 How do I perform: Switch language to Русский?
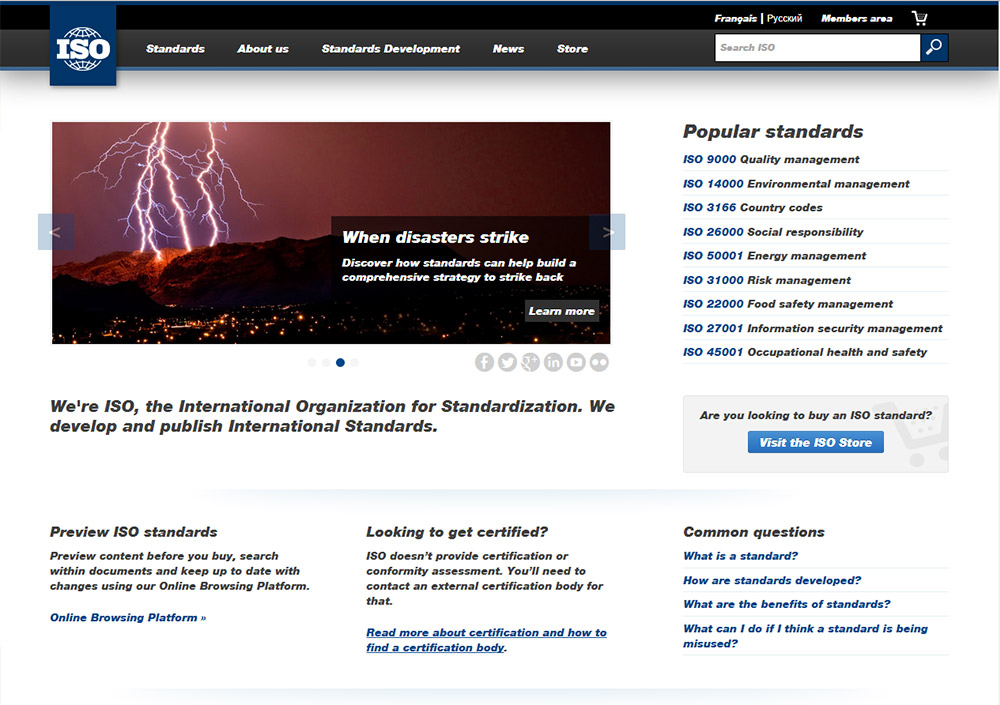point(784,19)
